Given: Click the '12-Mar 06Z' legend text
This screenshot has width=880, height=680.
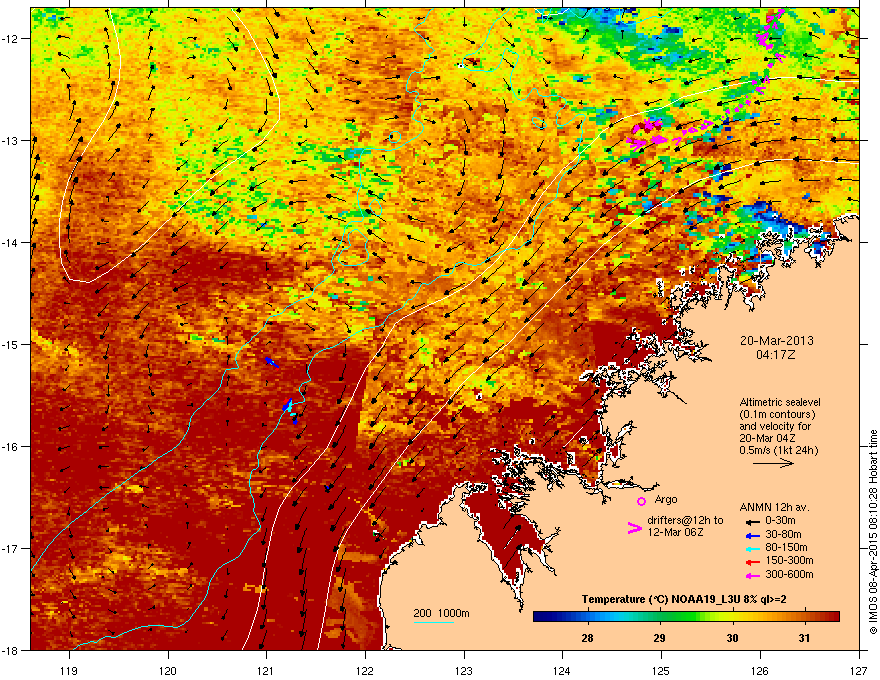Looking at the screenshot, I should [x=675, y=532].
